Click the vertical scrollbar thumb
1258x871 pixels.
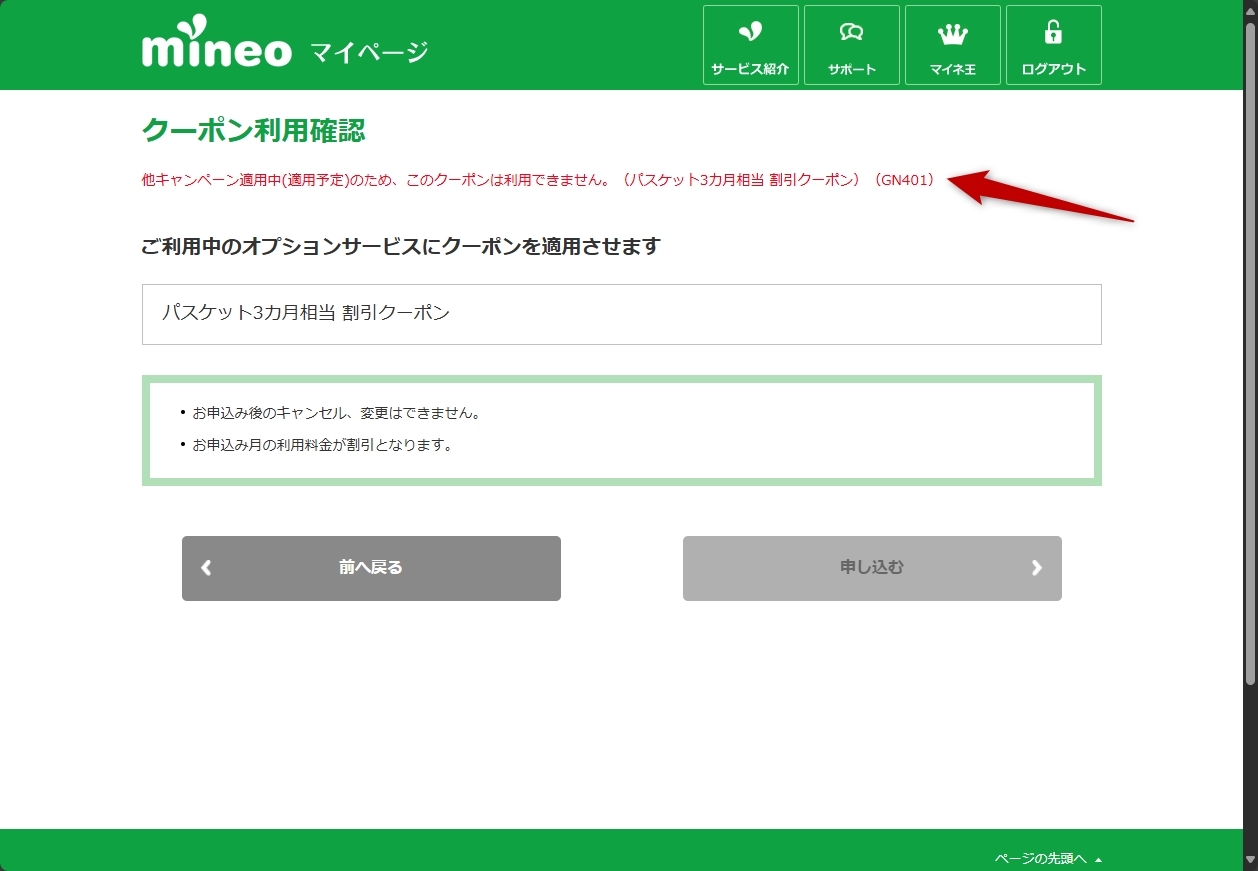click(1250, 350)
